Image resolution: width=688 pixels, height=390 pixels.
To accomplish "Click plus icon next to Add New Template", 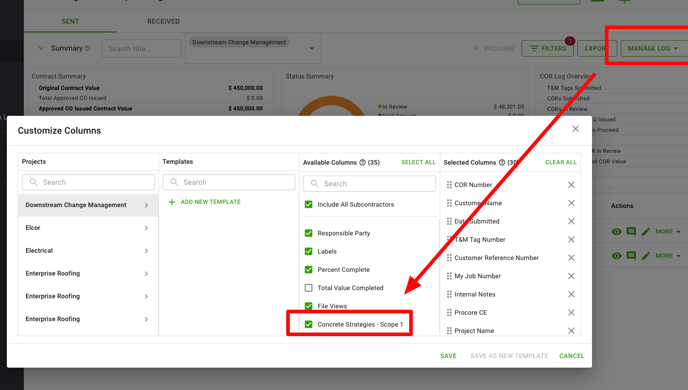I will tap(172, 202).
